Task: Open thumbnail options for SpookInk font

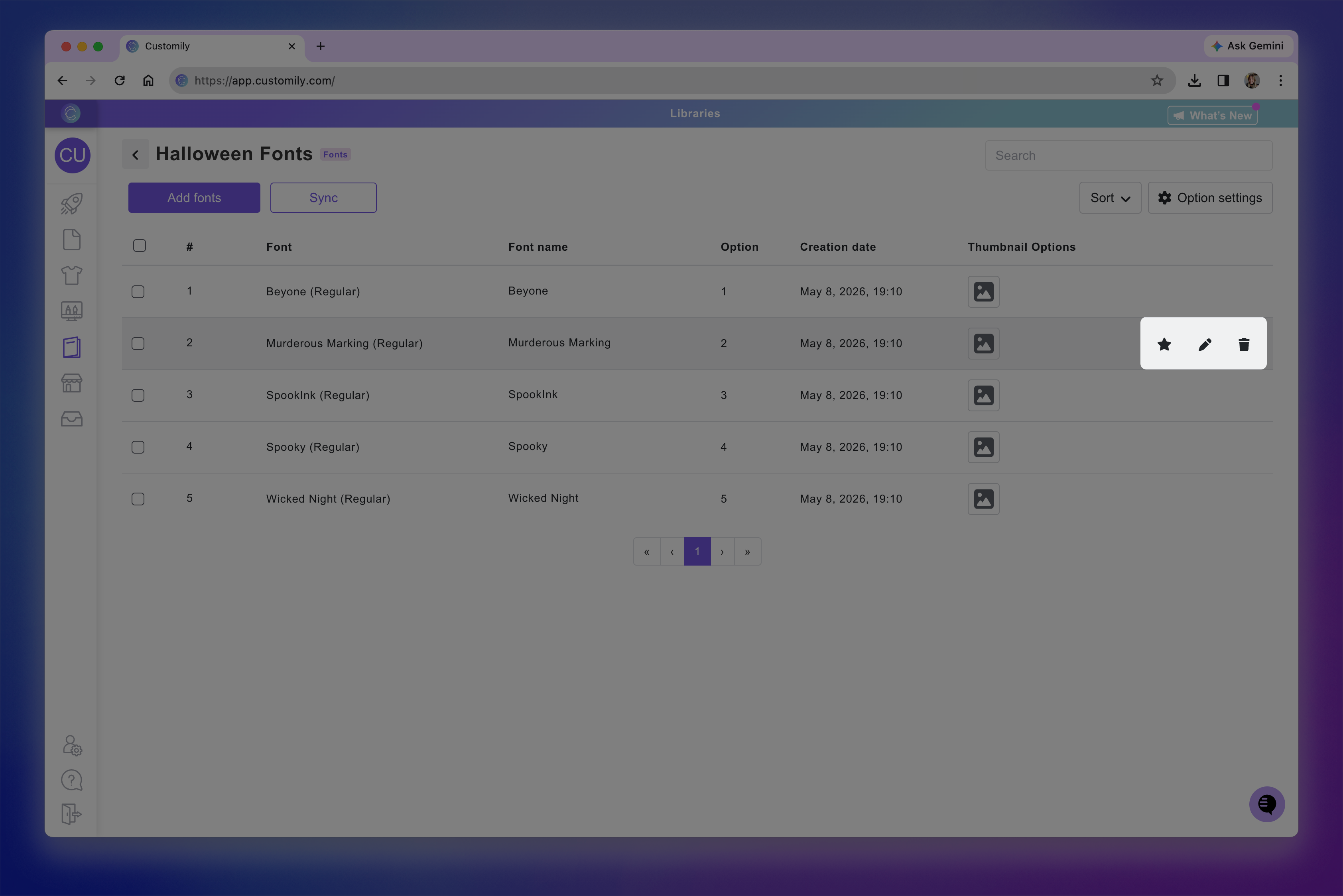Action: (x=983, y=395)
